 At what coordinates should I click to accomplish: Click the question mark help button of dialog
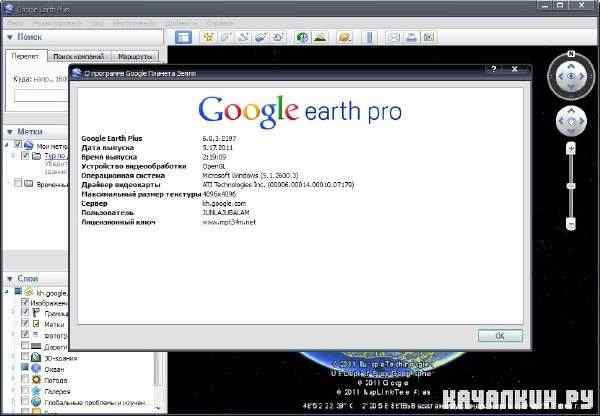point(494,69)
